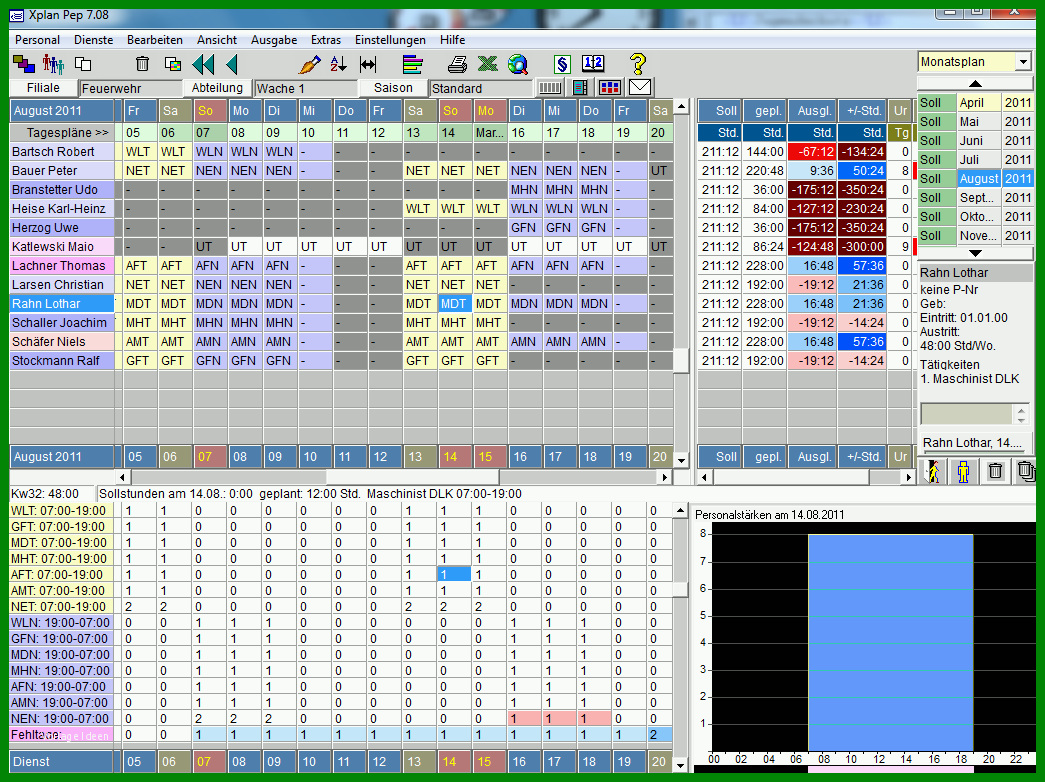Click the blue book view icon
Screen dimensions: 1045x782
point(580,87)
